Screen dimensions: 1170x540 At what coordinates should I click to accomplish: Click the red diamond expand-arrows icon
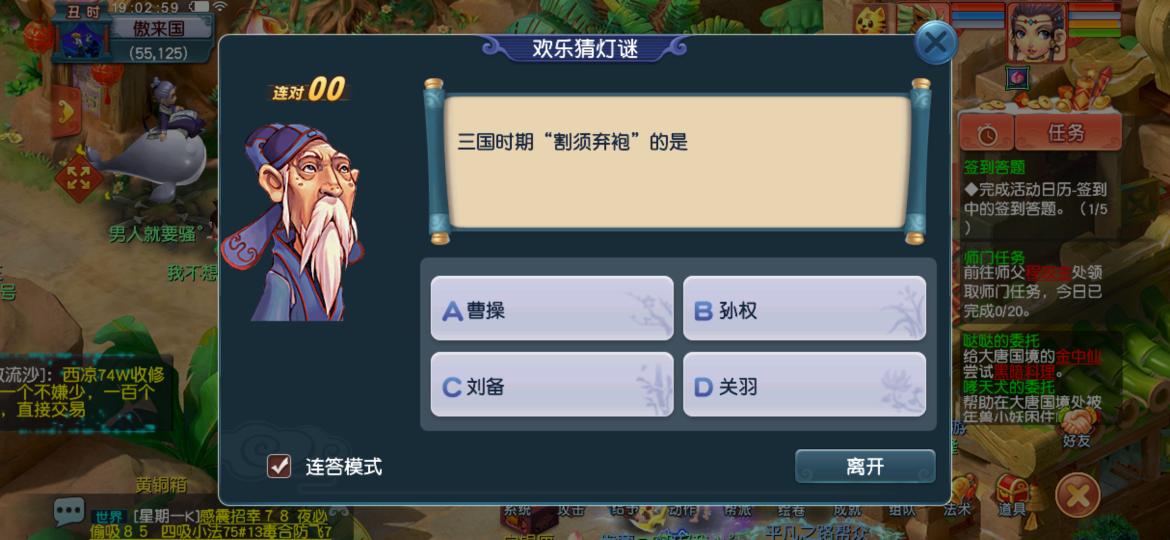[78, 178]
